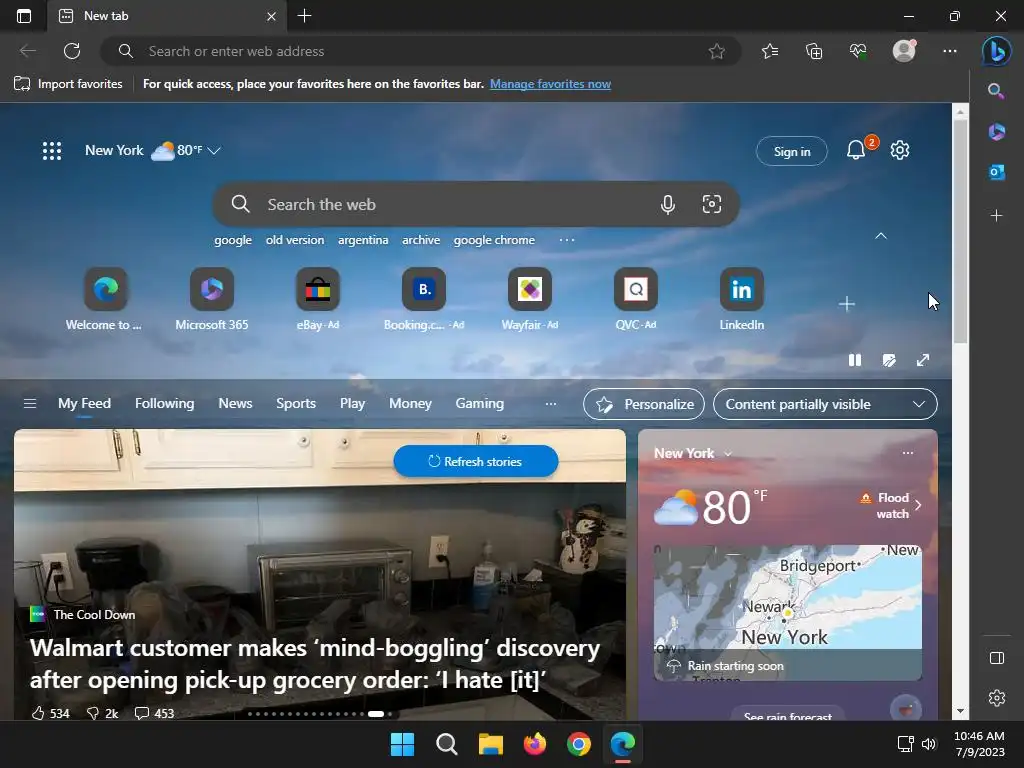This screenshot has width=1024, height=768.
Task: Switch to the News tab
Action: pyautogui.click(x=235, y=404)
